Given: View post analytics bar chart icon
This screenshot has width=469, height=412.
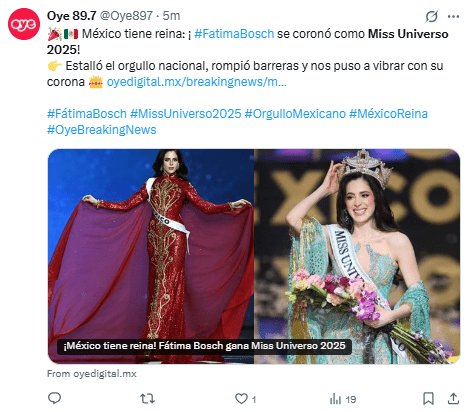Looking at the screenshot, I should (343, 399).
